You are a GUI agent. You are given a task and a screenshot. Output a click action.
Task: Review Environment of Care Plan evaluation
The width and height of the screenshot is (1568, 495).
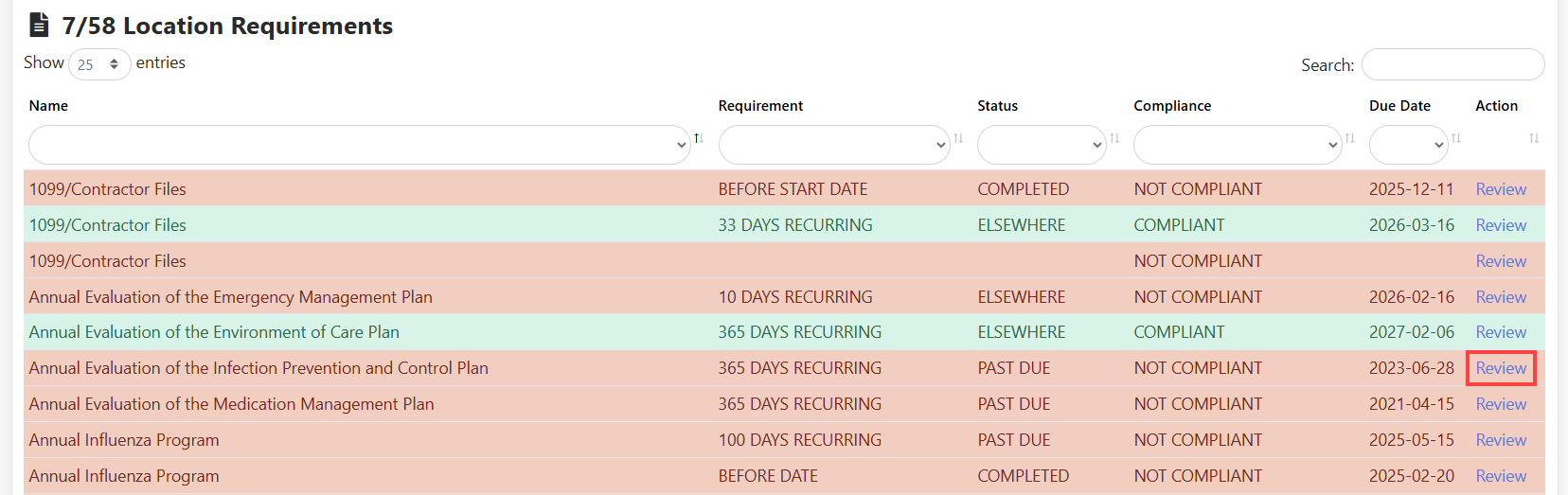pyautogui.click(x=1501, y=332)
